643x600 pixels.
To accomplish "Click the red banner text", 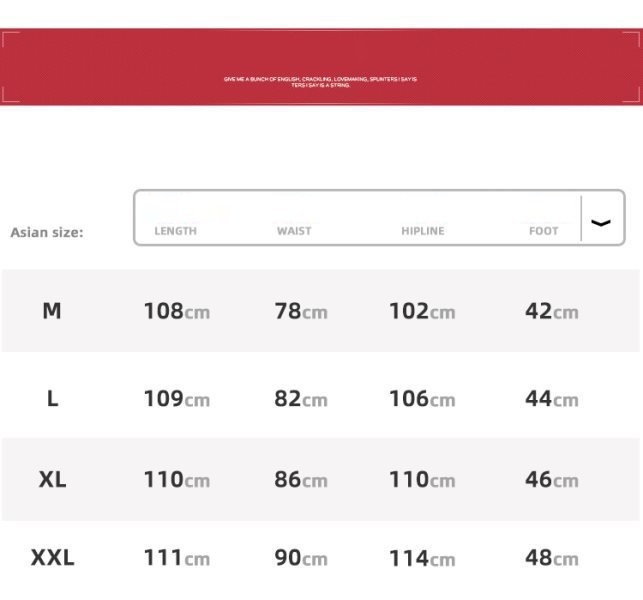I will [320, 81].
